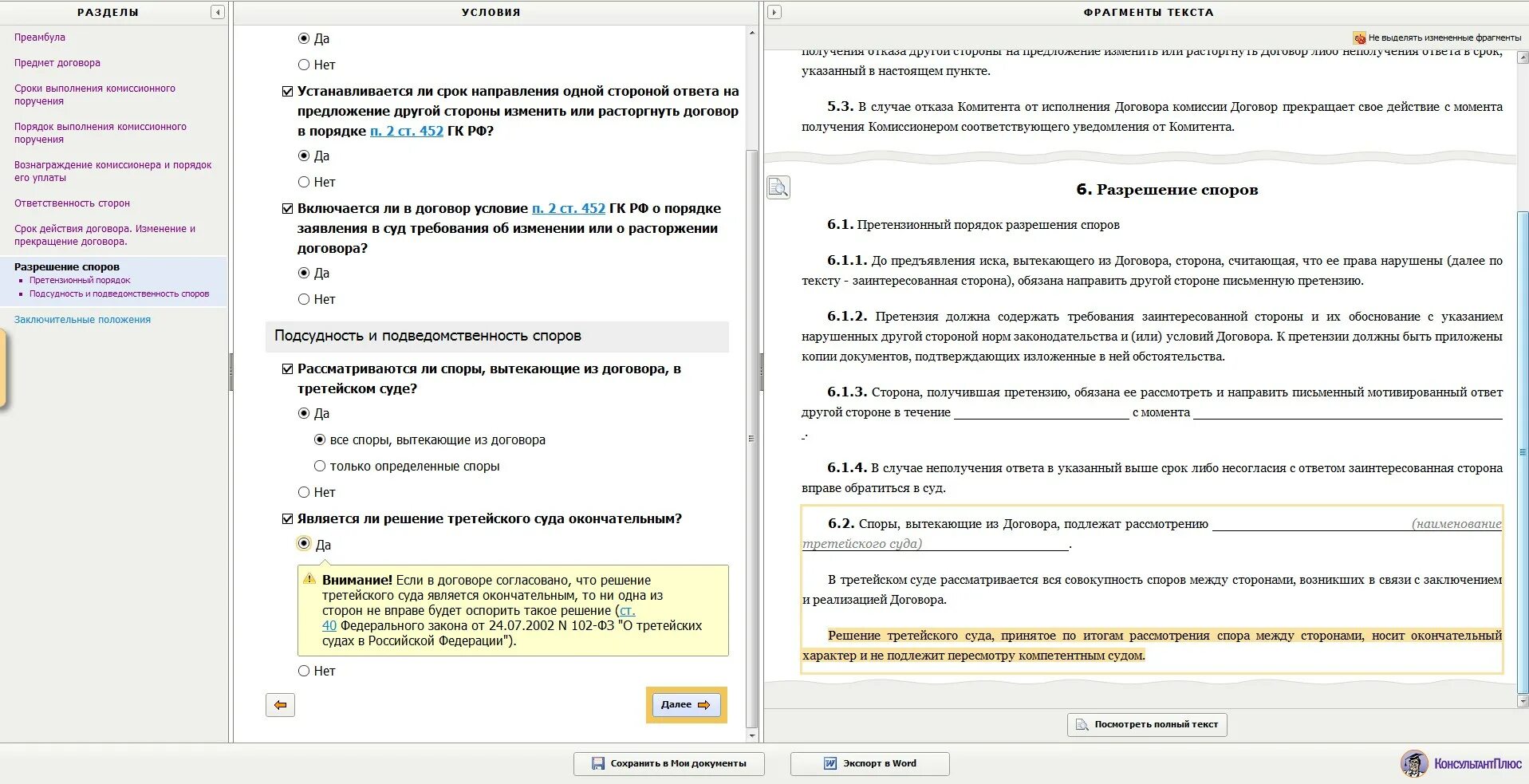
Task: Expand the Фрагменты текста panel arrow
Action: [774, 12]
